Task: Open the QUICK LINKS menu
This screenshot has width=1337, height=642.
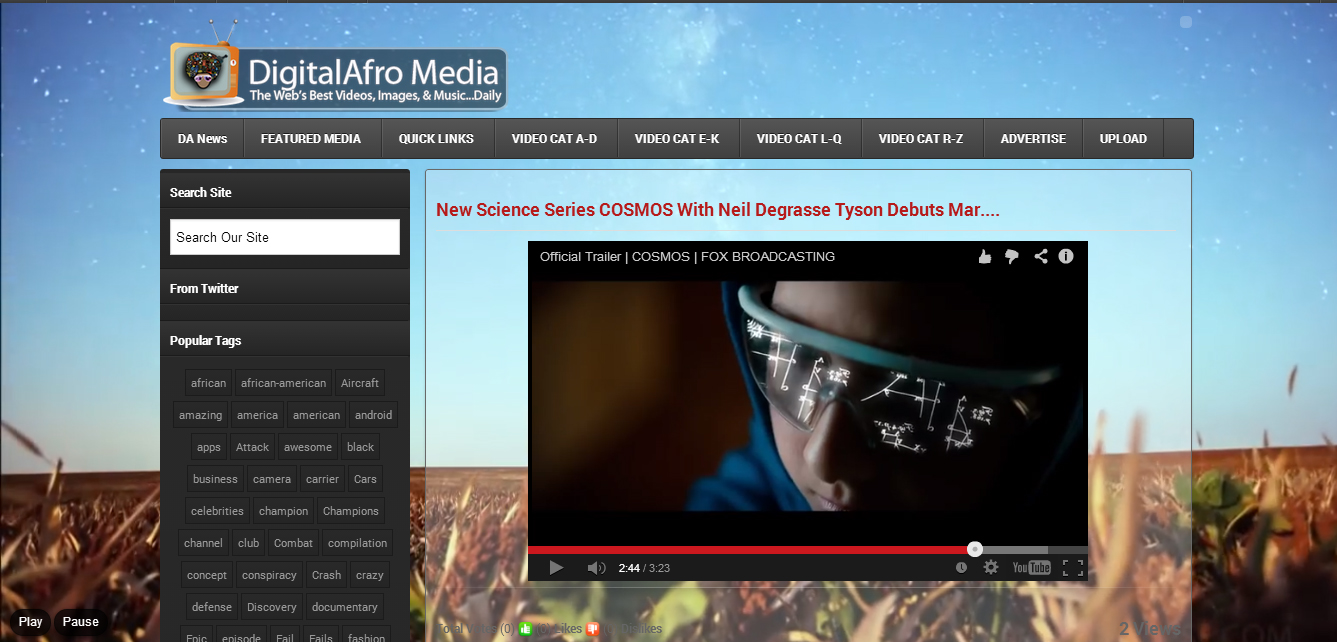Action: 436,139
